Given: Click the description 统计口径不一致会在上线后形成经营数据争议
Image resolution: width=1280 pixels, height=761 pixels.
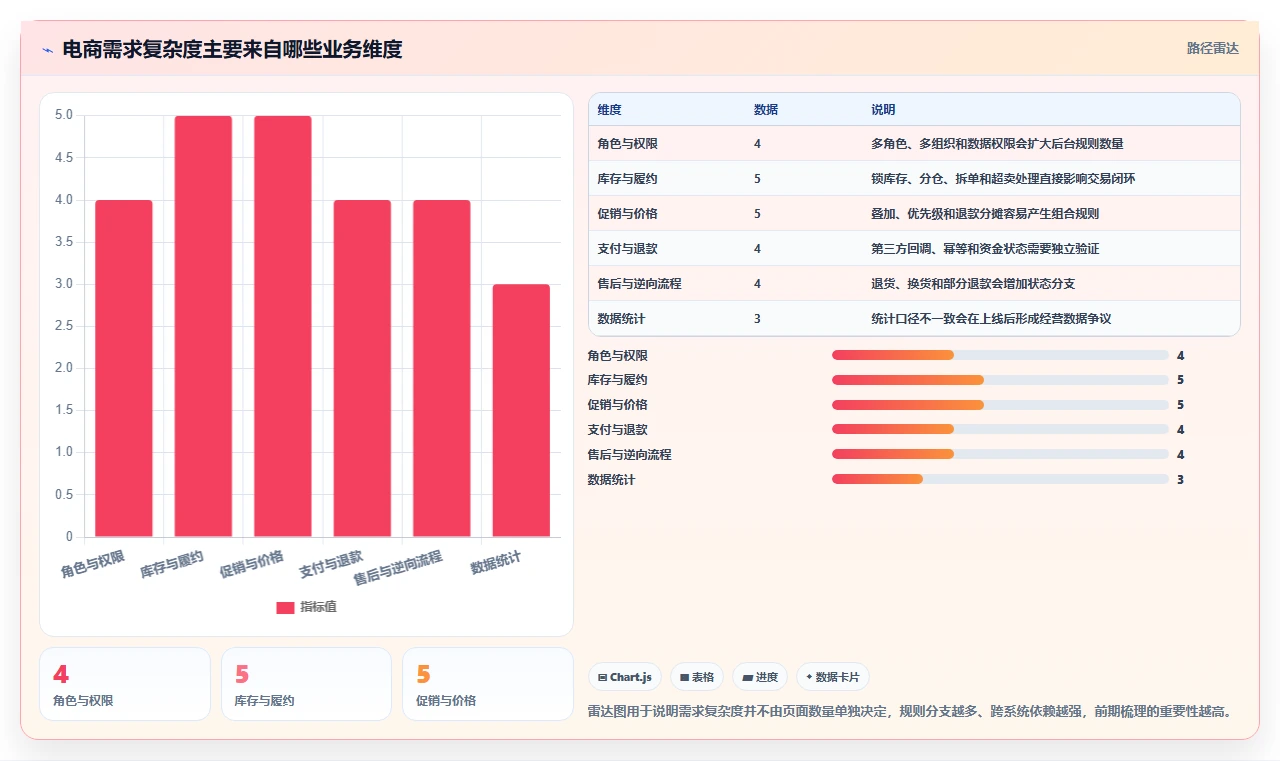Looking at the screenshot, I should point(991,319).
